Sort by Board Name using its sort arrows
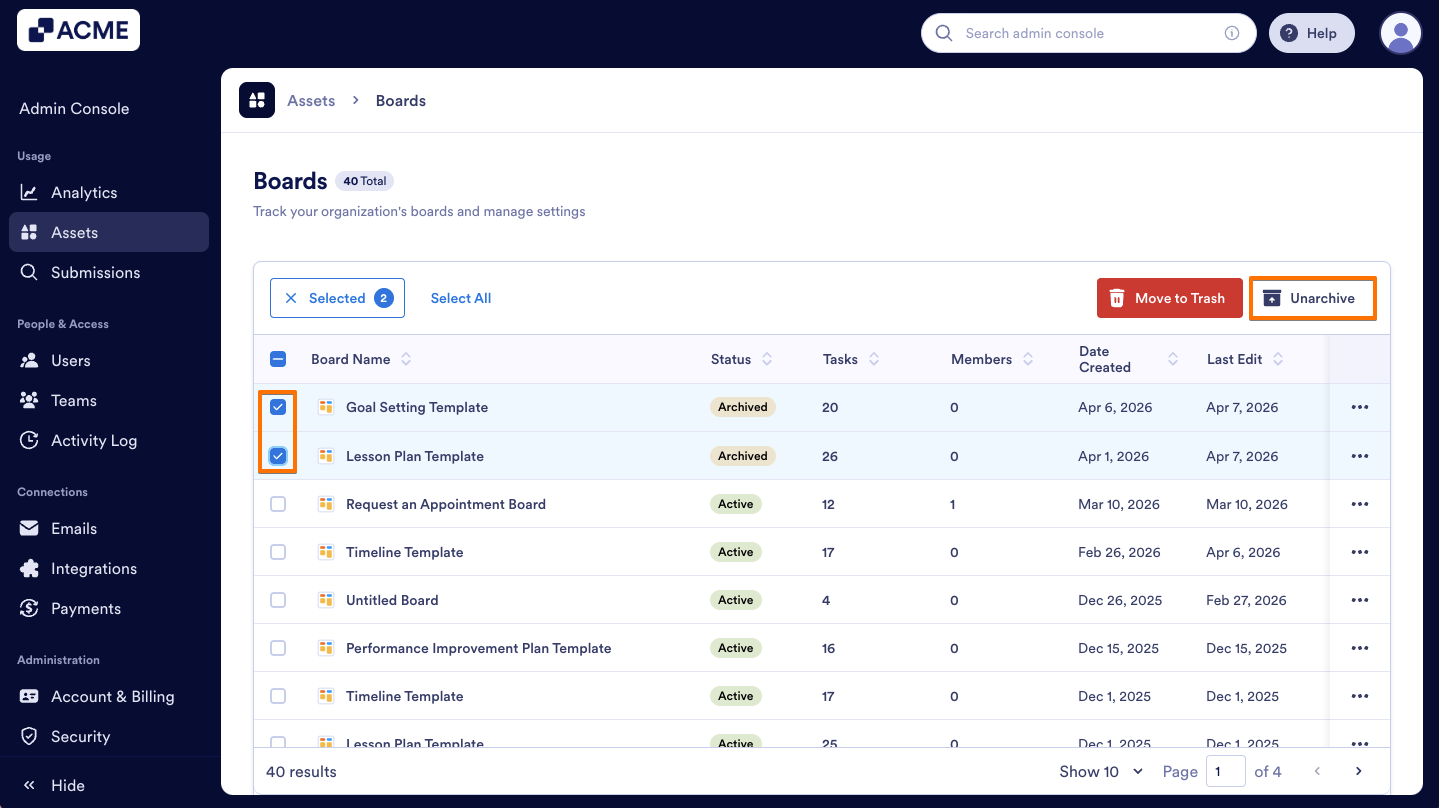The width and height of the screenshot is (1439, 808). click(x=406, y=358)
